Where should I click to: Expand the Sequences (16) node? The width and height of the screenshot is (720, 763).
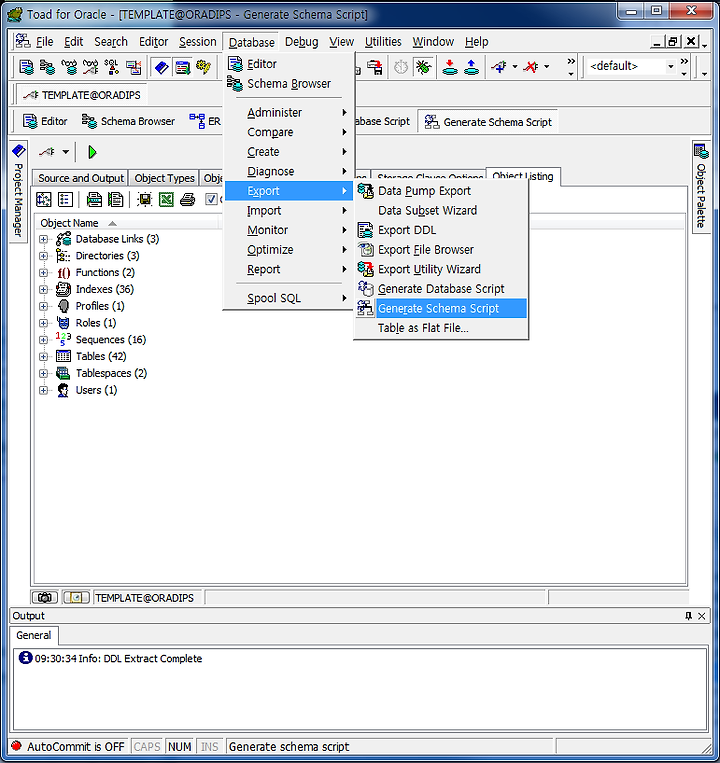point(43,340)
